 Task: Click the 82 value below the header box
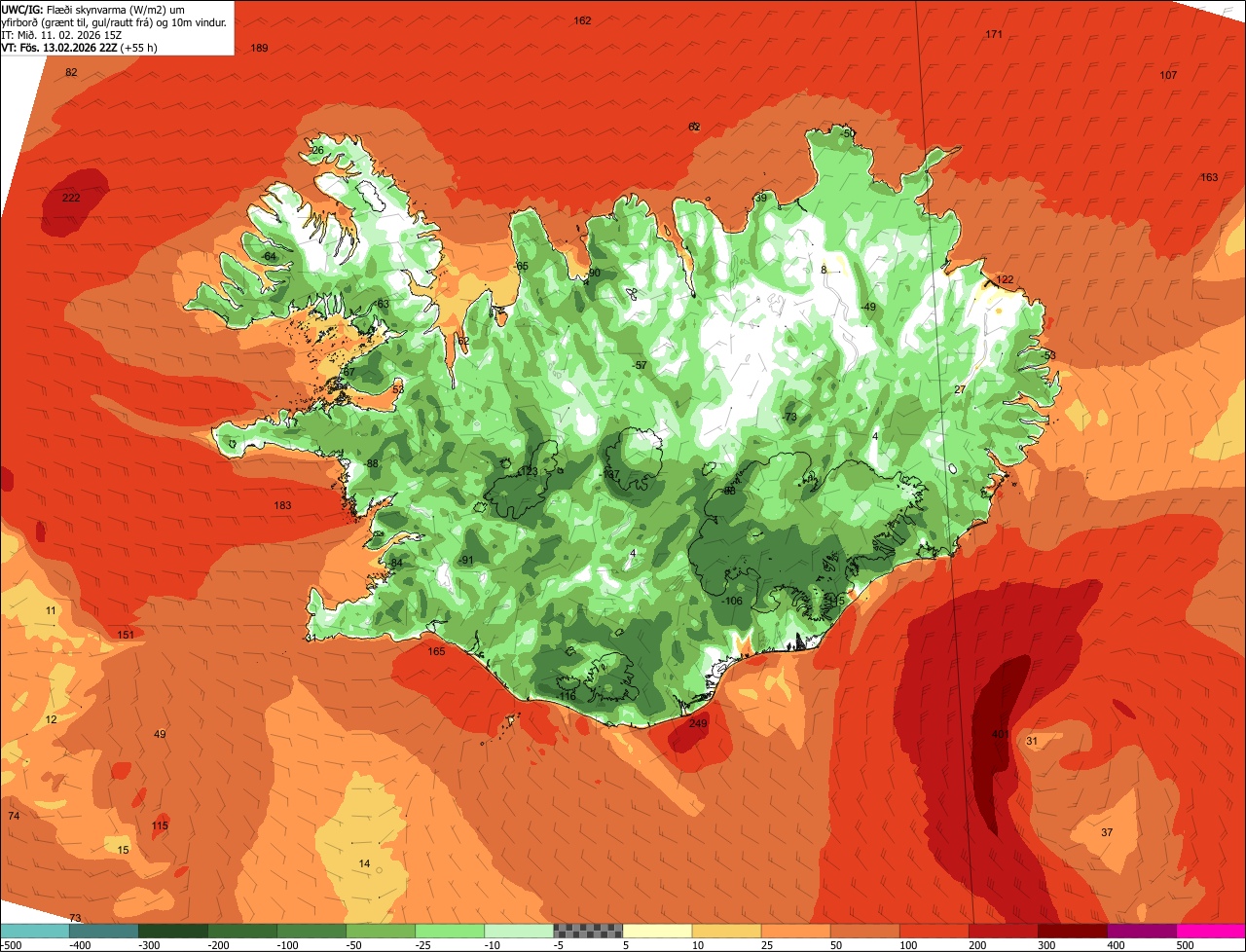(x=71, y=73)
